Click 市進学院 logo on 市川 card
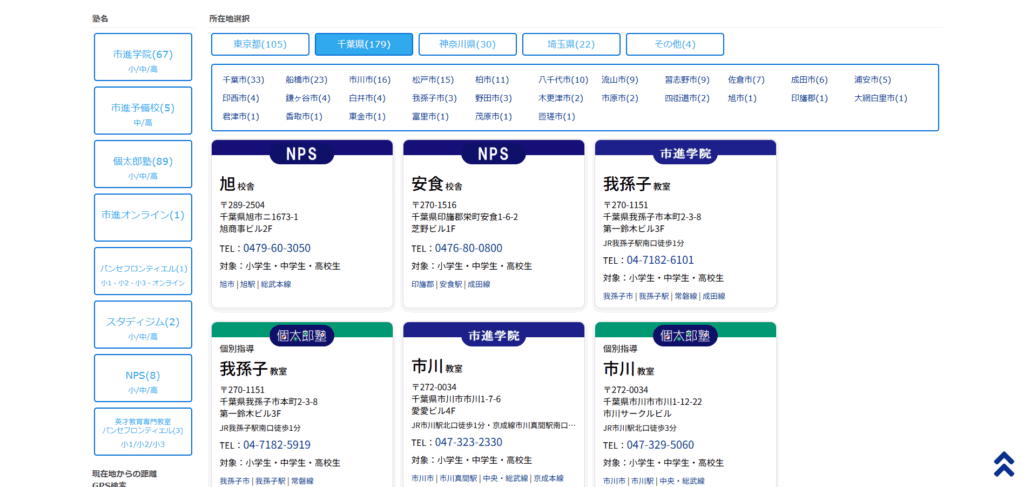 (493, 336)
